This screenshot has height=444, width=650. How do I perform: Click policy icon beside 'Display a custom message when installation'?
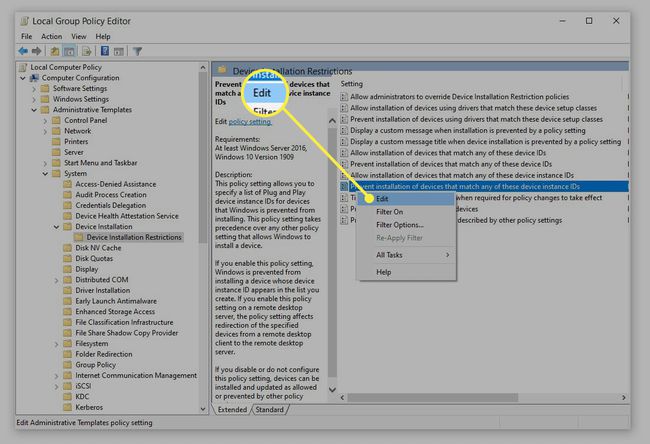click(x=344, y=130)
